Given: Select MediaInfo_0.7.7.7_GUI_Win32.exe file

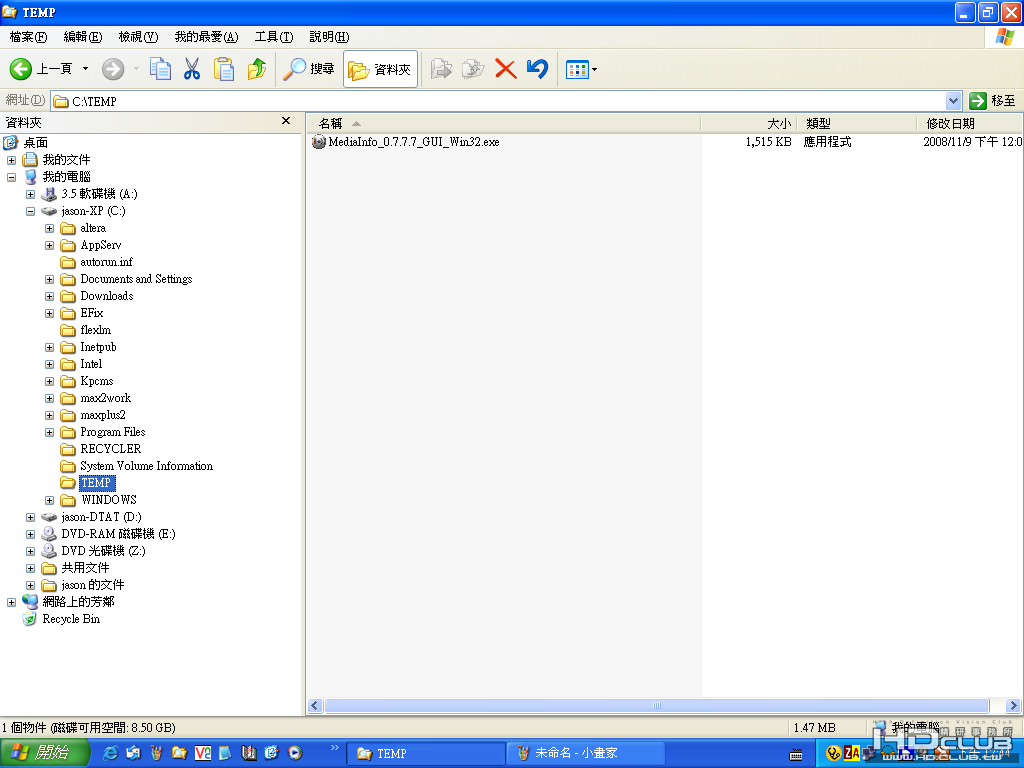Looking at the screenshot, I should click(406, 142).
